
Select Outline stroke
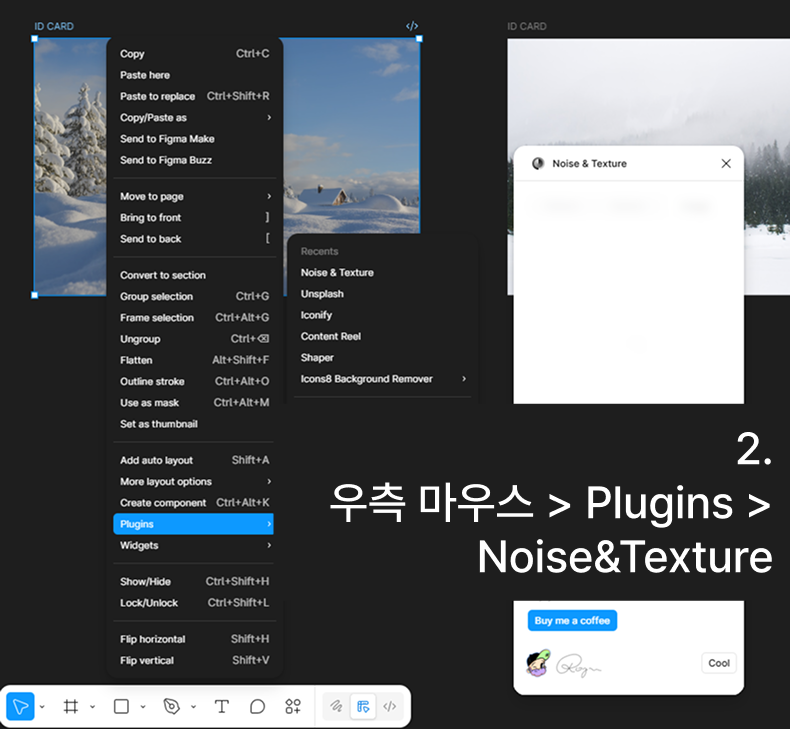click(x=194, y=381)
